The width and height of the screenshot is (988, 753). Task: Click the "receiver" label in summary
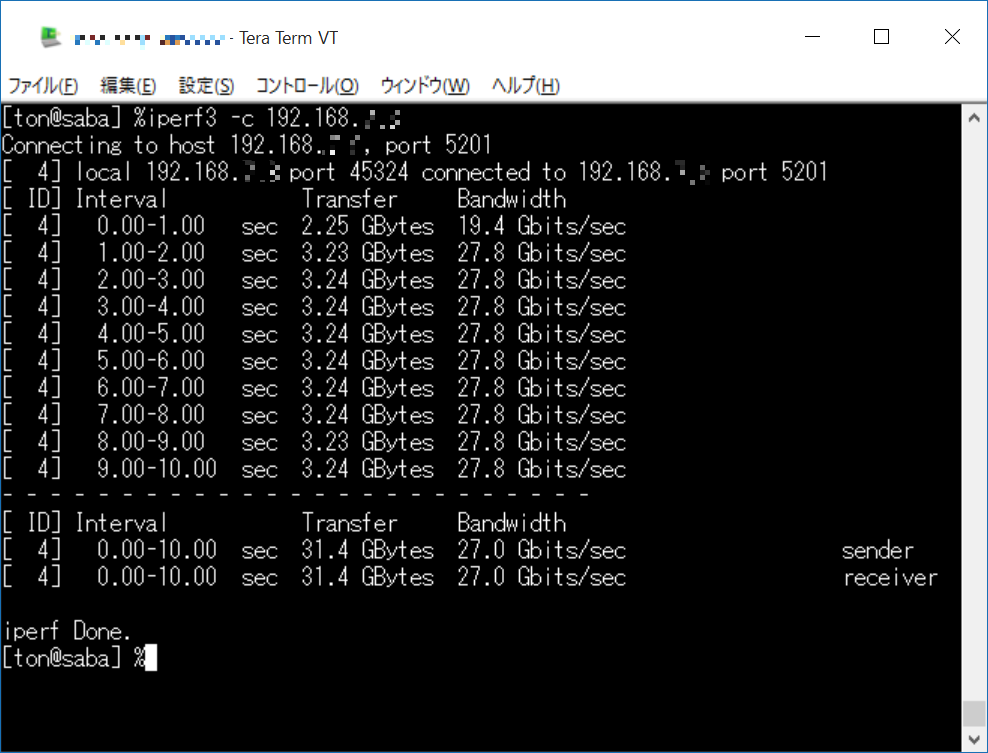(890, 577)
